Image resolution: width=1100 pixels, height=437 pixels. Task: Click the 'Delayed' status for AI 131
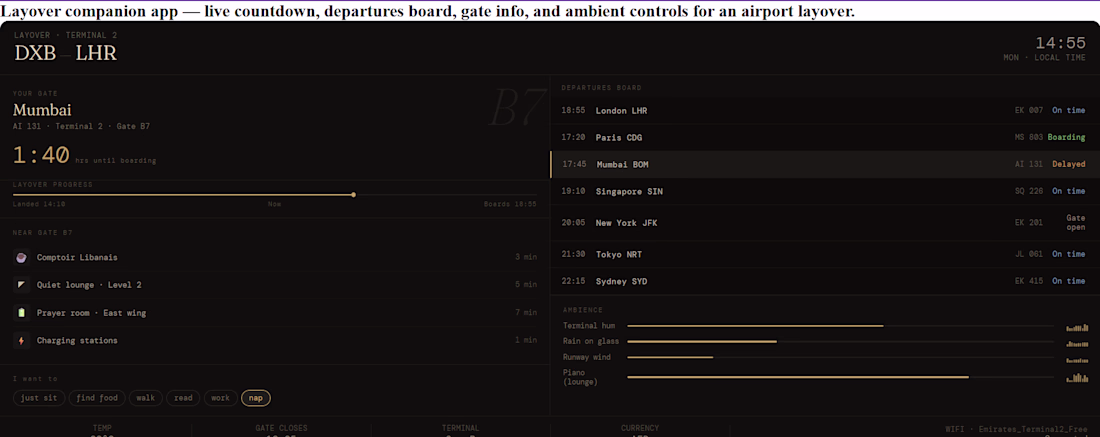1068,164
